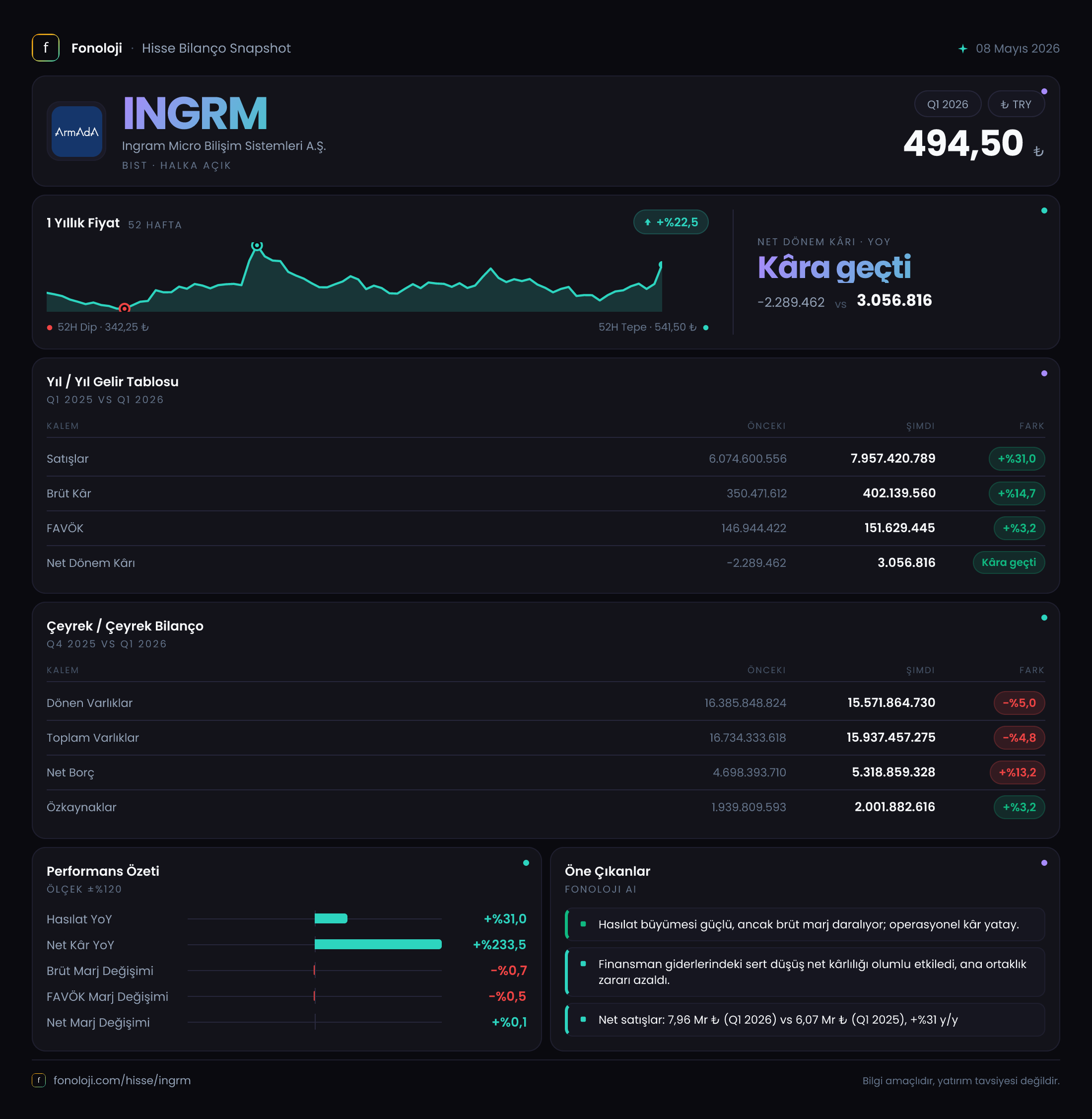
Task: Click the red dot beside 52H Dip
Action: click(50, 328)
